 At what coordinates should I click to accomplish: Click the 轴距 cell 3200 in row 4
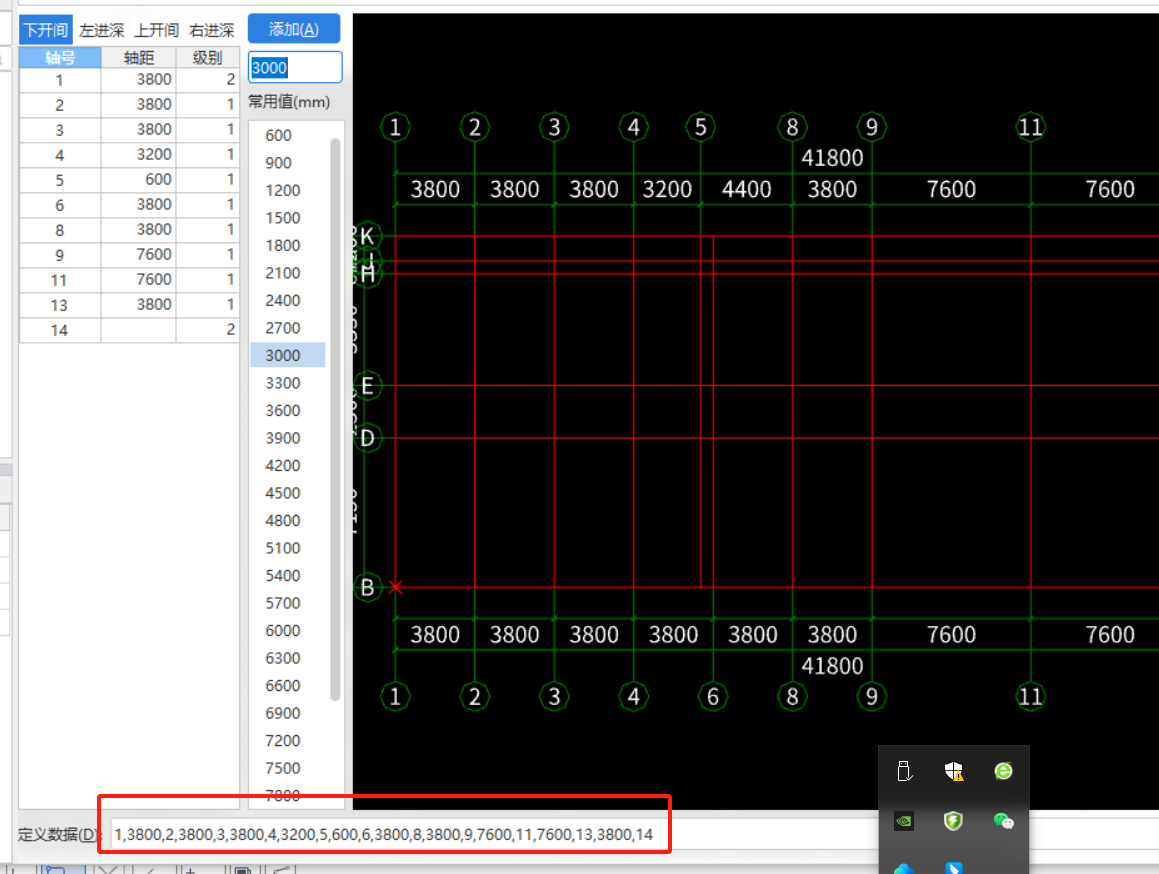coord(138,155)
